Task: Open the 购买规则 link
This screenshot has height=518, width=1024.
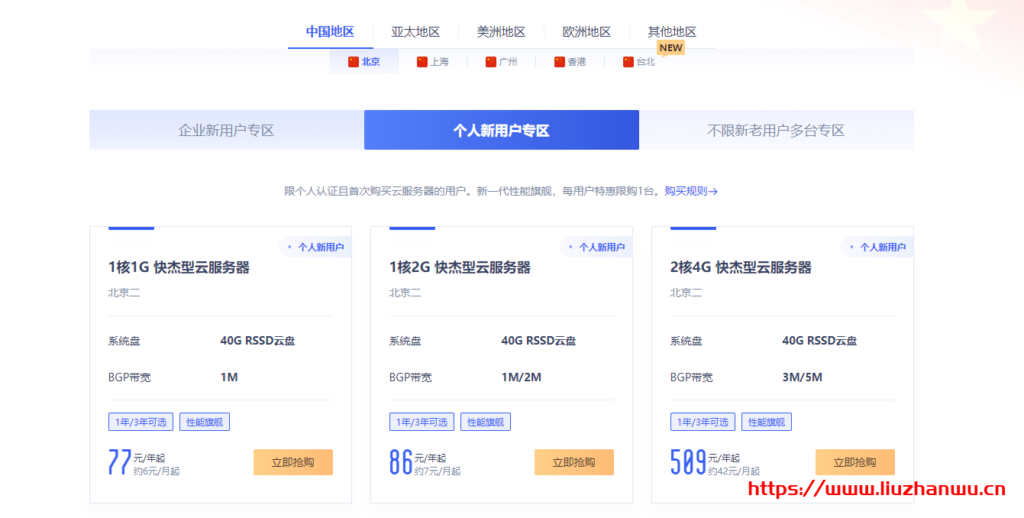Action: (691, 191)
